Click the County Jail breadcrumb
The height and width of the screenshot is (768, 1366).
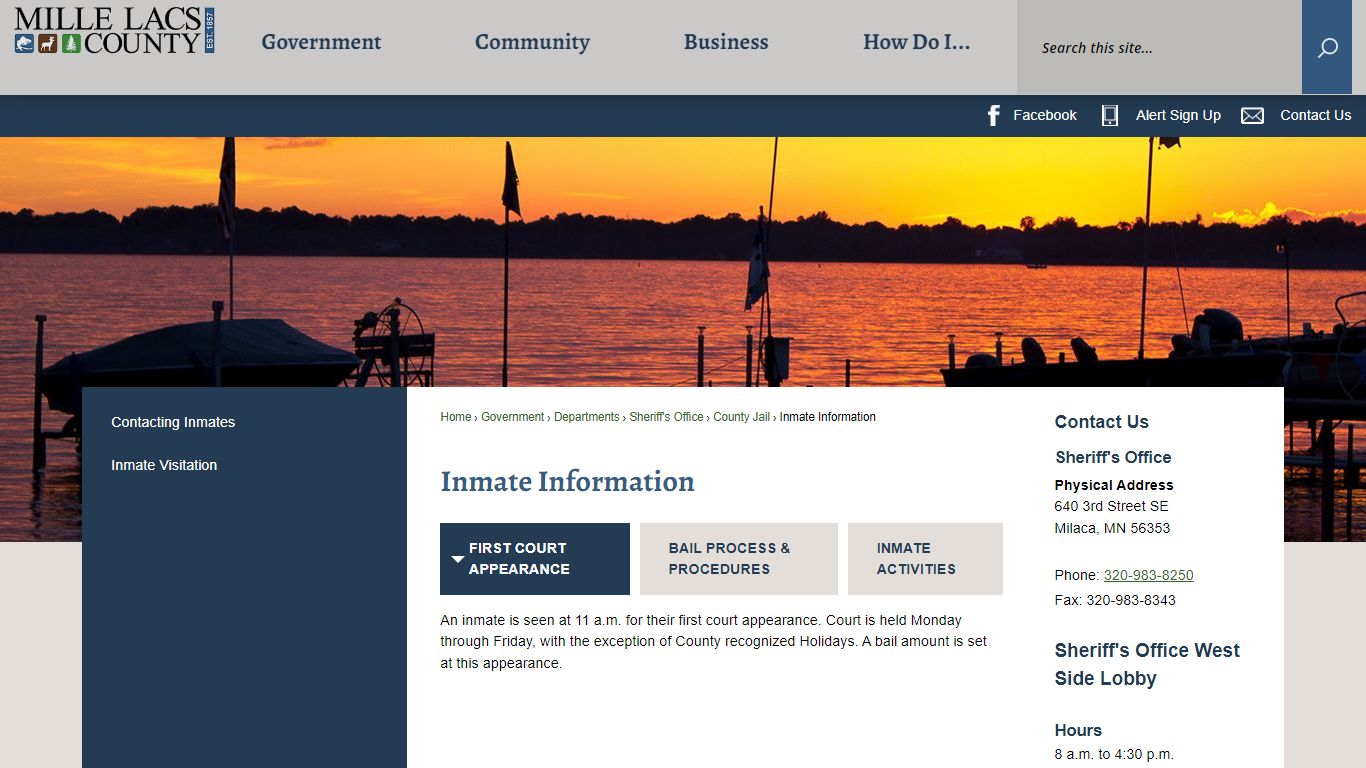[742, 417]
